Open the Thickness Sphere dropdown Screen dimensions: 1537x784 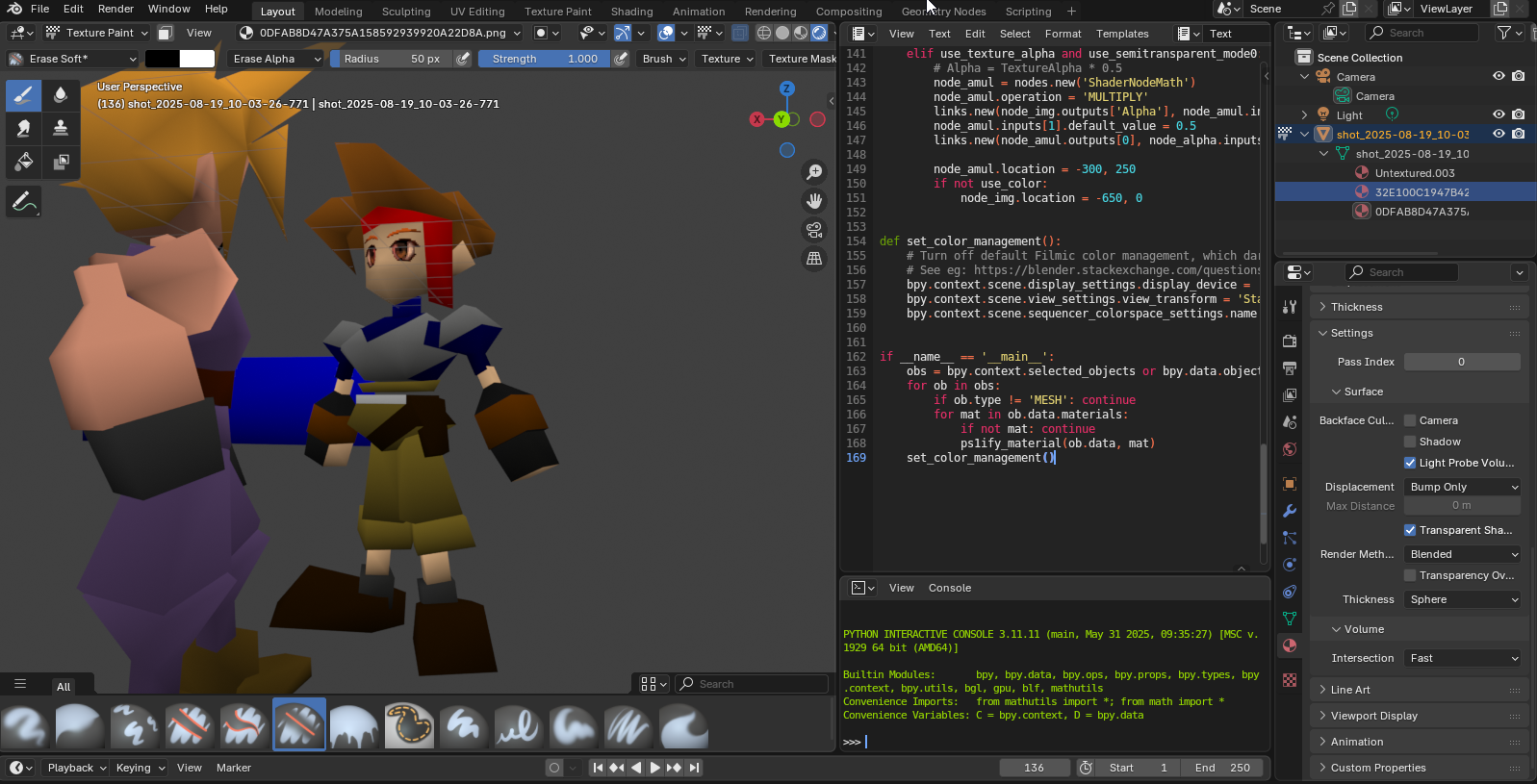tap(1463, 599)
